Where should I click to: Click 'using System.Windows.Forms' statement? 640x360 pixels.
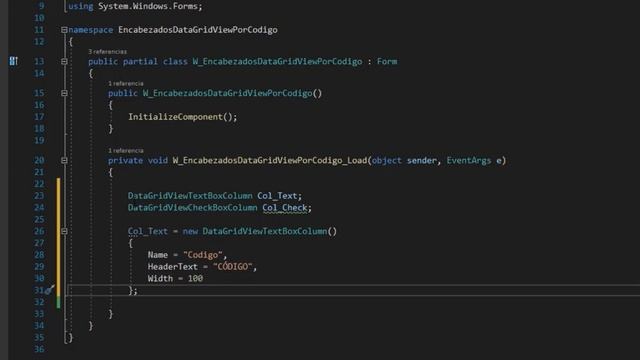[x=135, y=7]
